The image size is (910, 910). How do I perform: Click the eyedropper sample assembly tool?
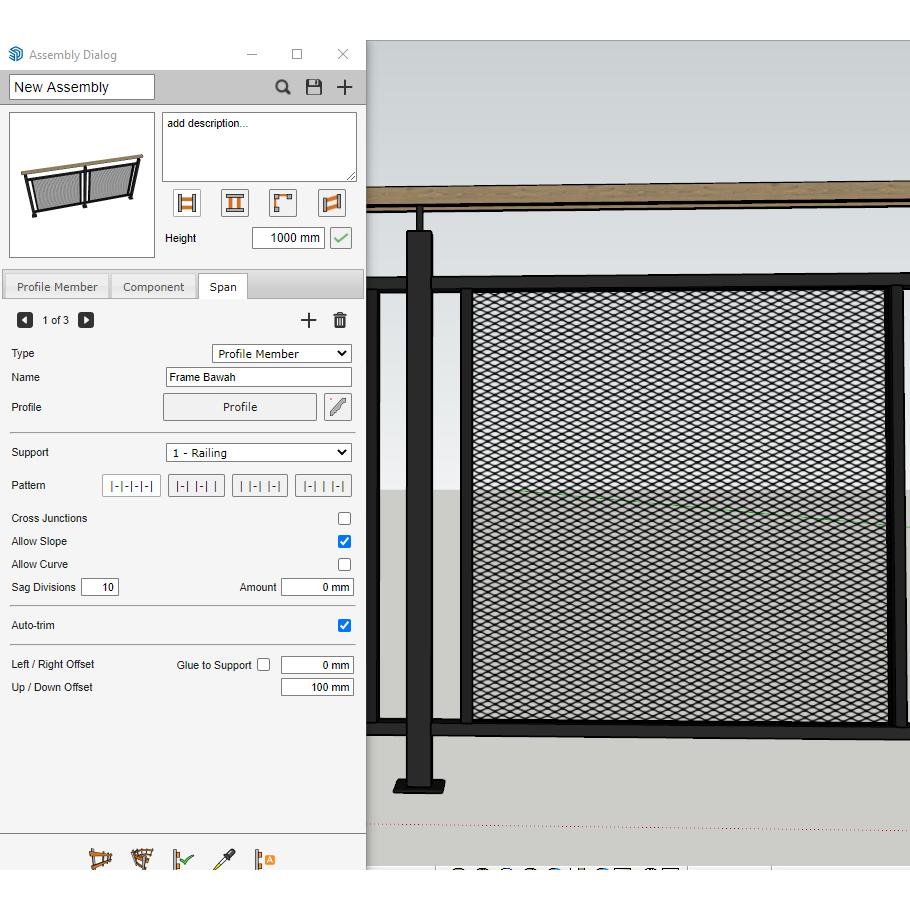(x=223, y=858)
